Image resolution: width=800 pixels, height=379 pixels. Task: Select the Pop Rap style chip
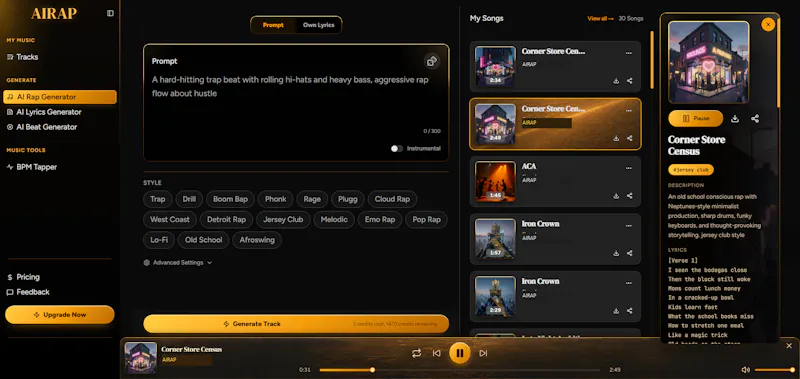click(427, 219)
